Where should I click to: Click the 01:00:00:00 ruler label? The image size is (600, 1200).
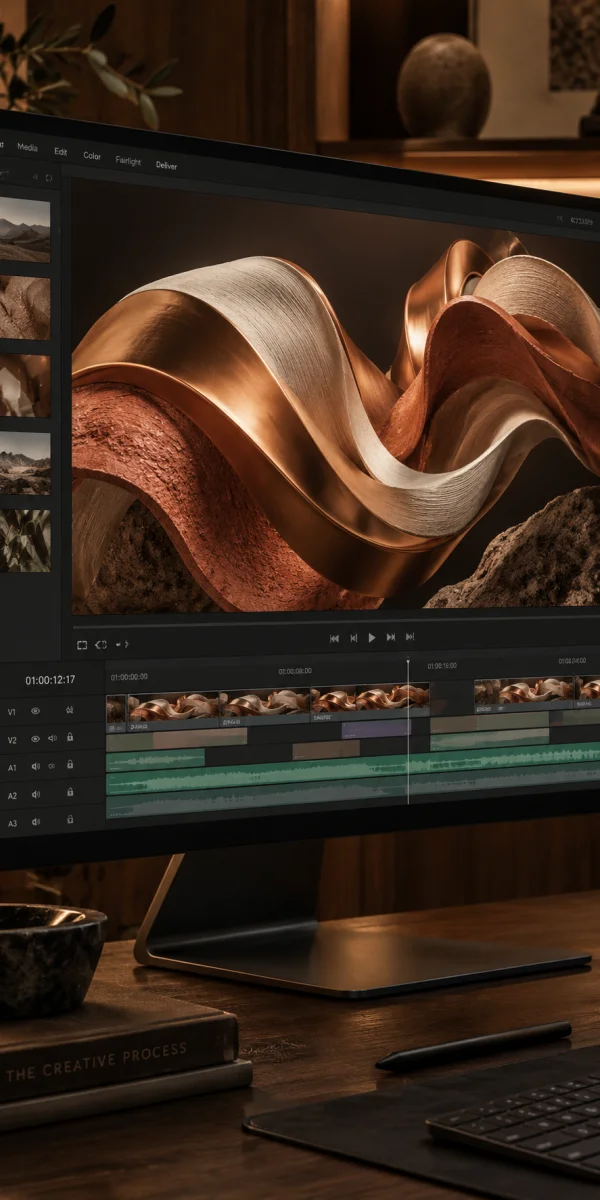point(129,677)
